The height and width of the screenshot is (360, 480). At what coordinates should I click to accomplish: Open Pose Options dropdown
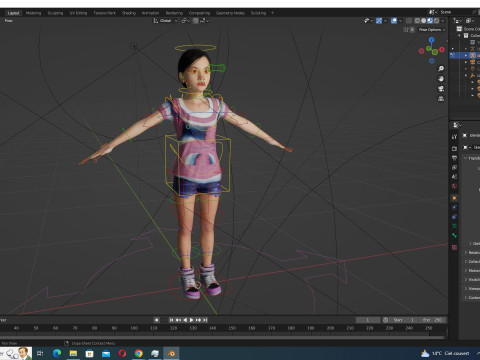point(432,30)
